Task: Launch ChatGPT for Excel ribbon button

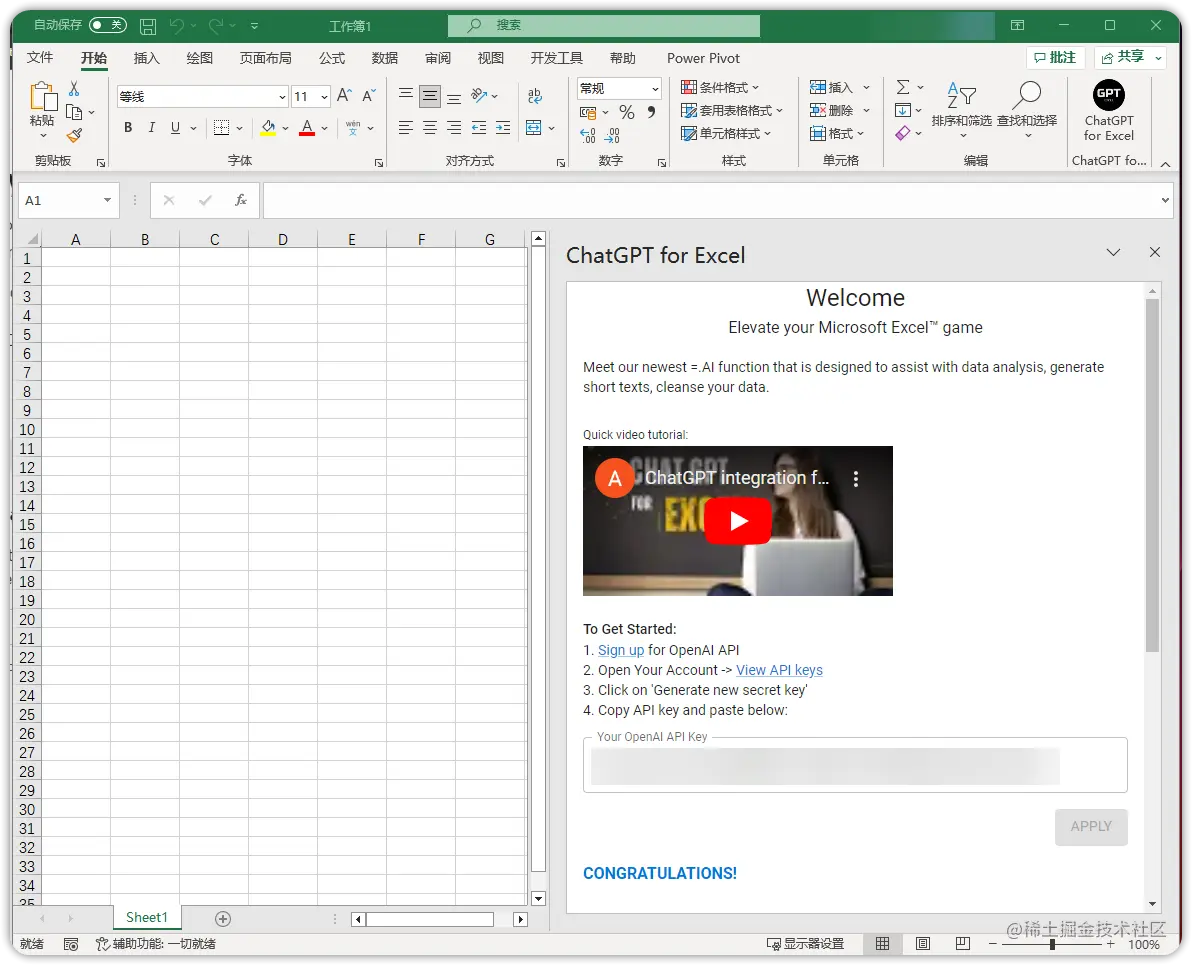Action: tap(1108, 111)
